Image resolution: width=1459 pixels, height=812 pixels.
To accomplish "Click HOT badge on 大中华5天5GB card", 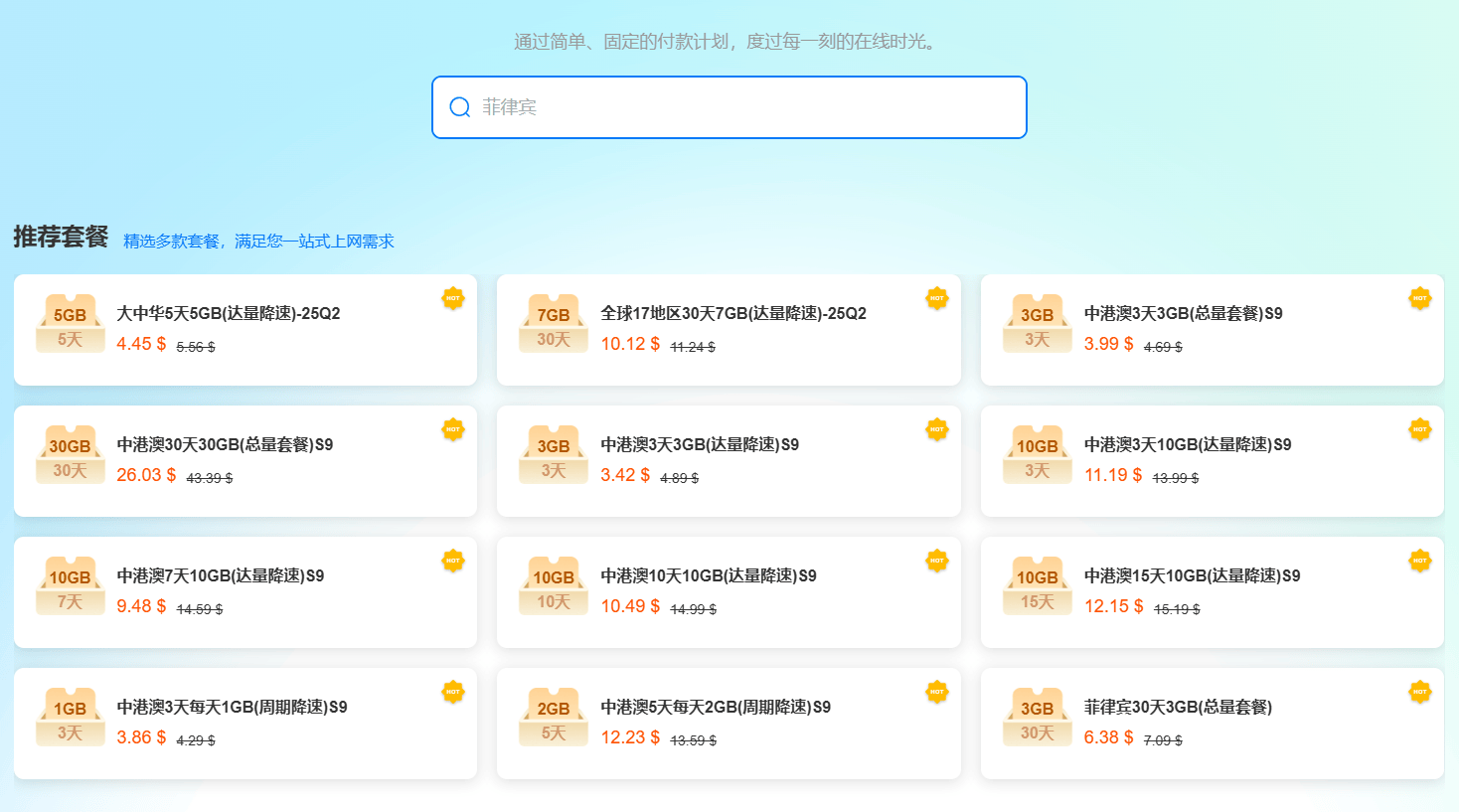I will (x=453, y=298).
